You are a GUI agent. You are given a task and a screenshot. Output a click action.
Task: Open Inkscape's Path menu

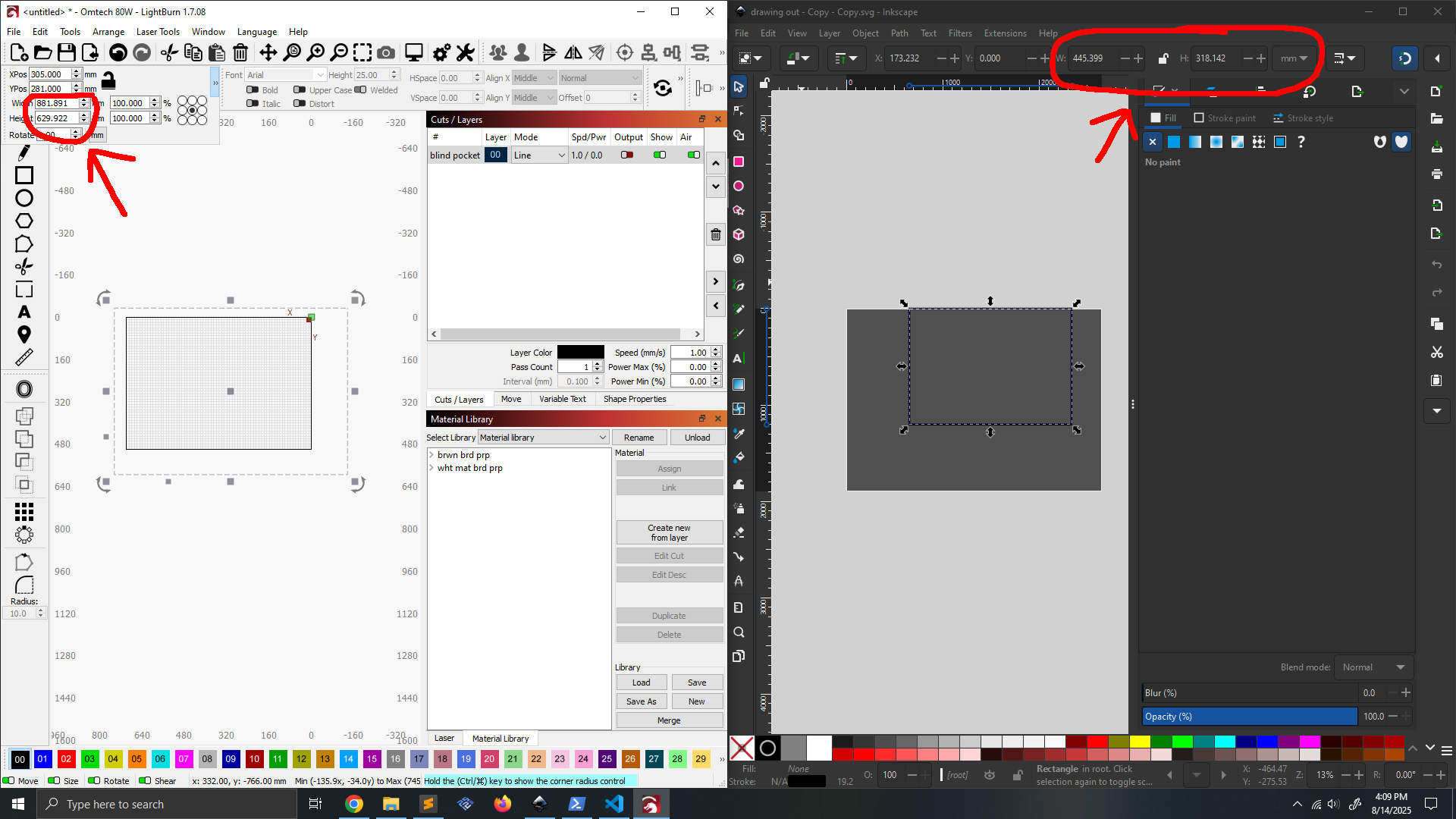click(x=899, y=33)
